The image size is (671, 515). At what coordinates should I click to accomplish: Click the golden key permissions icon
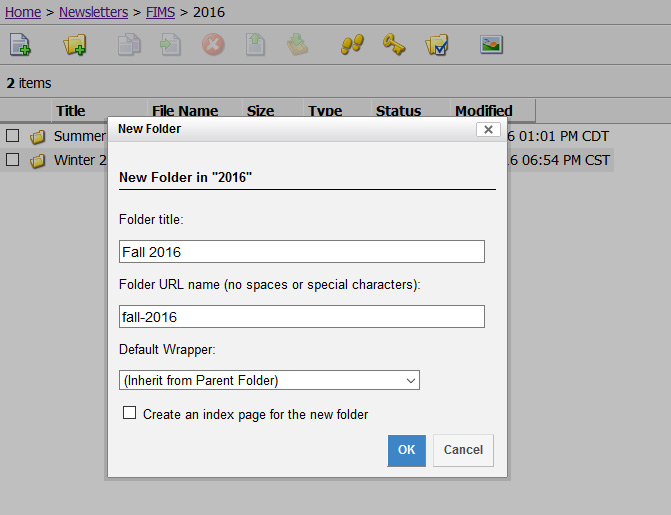pyautogui.click(x=394, y=45)
